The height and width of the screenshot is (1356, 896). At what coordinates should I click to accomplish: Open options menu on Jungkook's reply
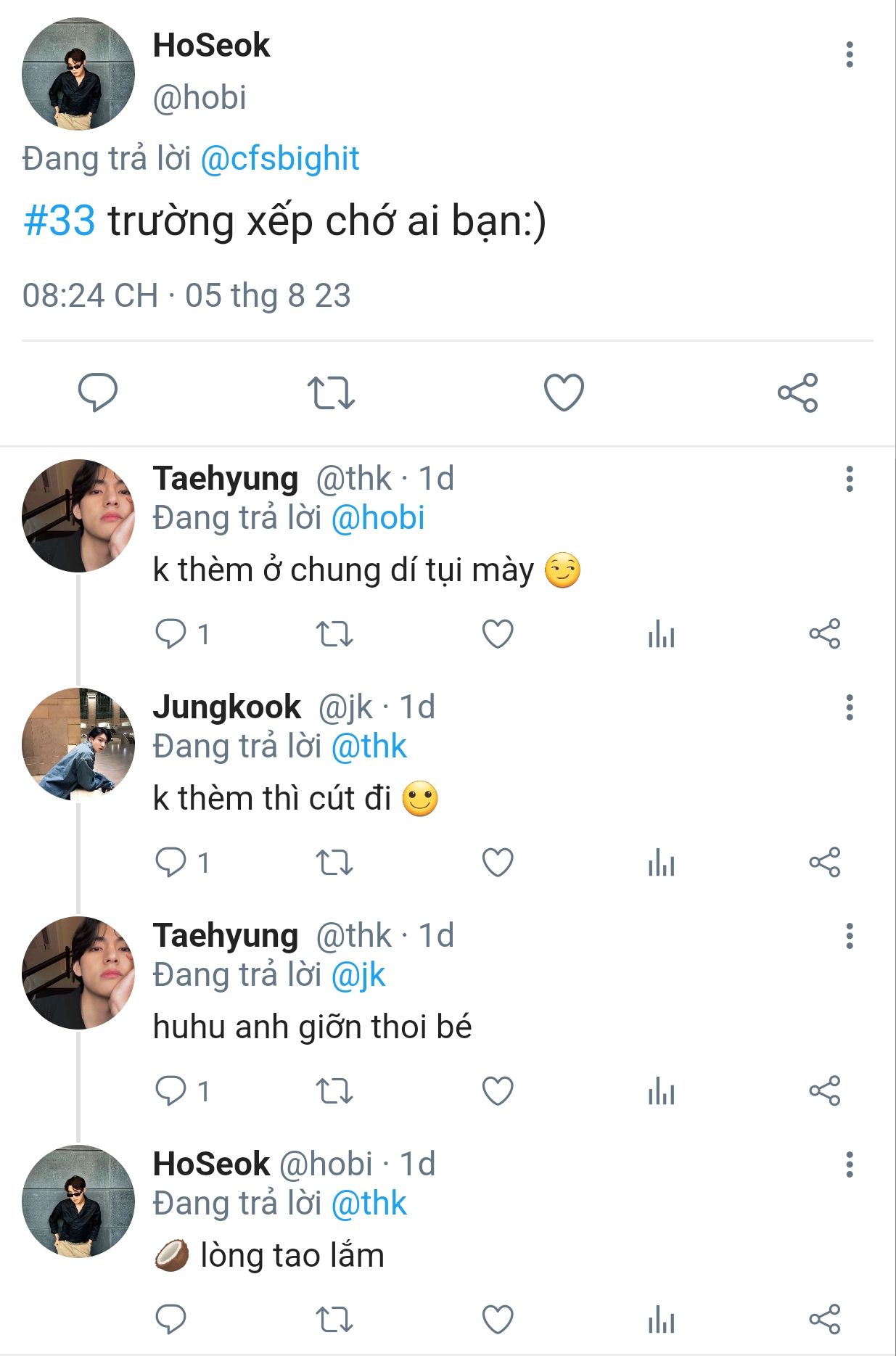(849, 707)
